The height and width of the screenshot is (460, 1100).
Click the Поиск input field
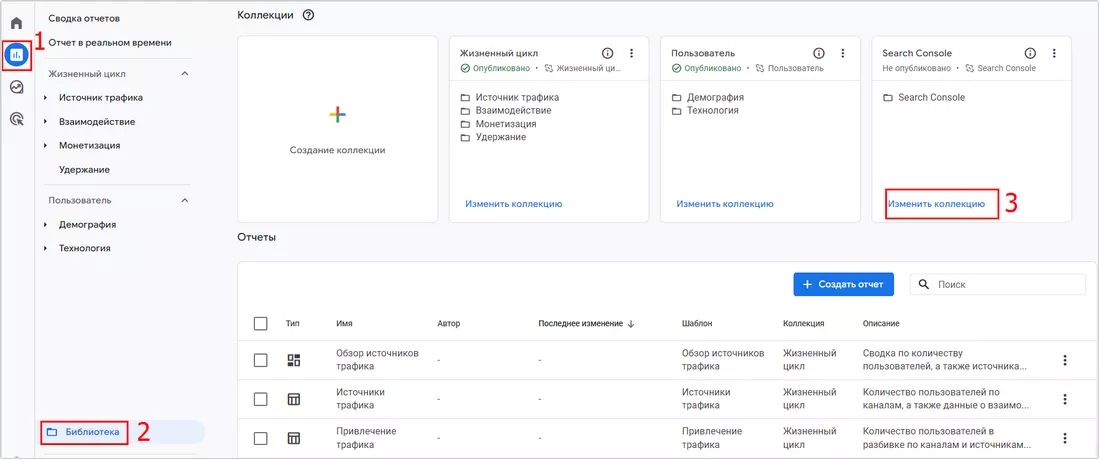pos(998,285)
